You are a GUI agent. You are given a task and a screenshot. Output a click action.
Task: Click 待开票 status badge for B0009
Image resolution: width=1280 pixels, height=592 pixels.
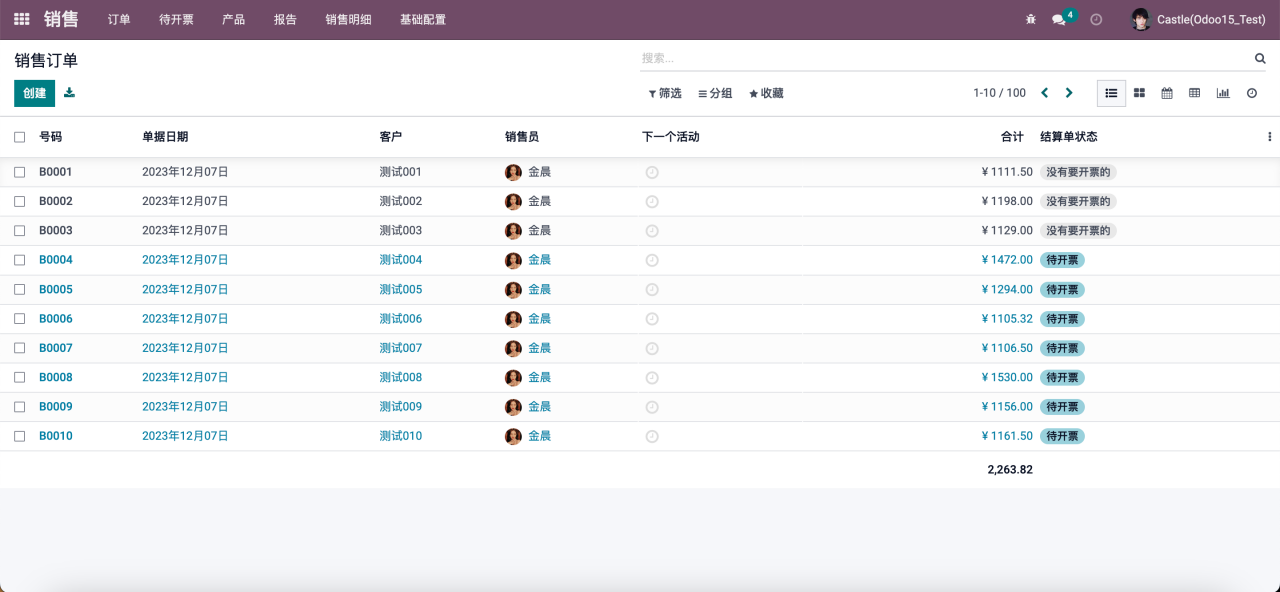1062,407
